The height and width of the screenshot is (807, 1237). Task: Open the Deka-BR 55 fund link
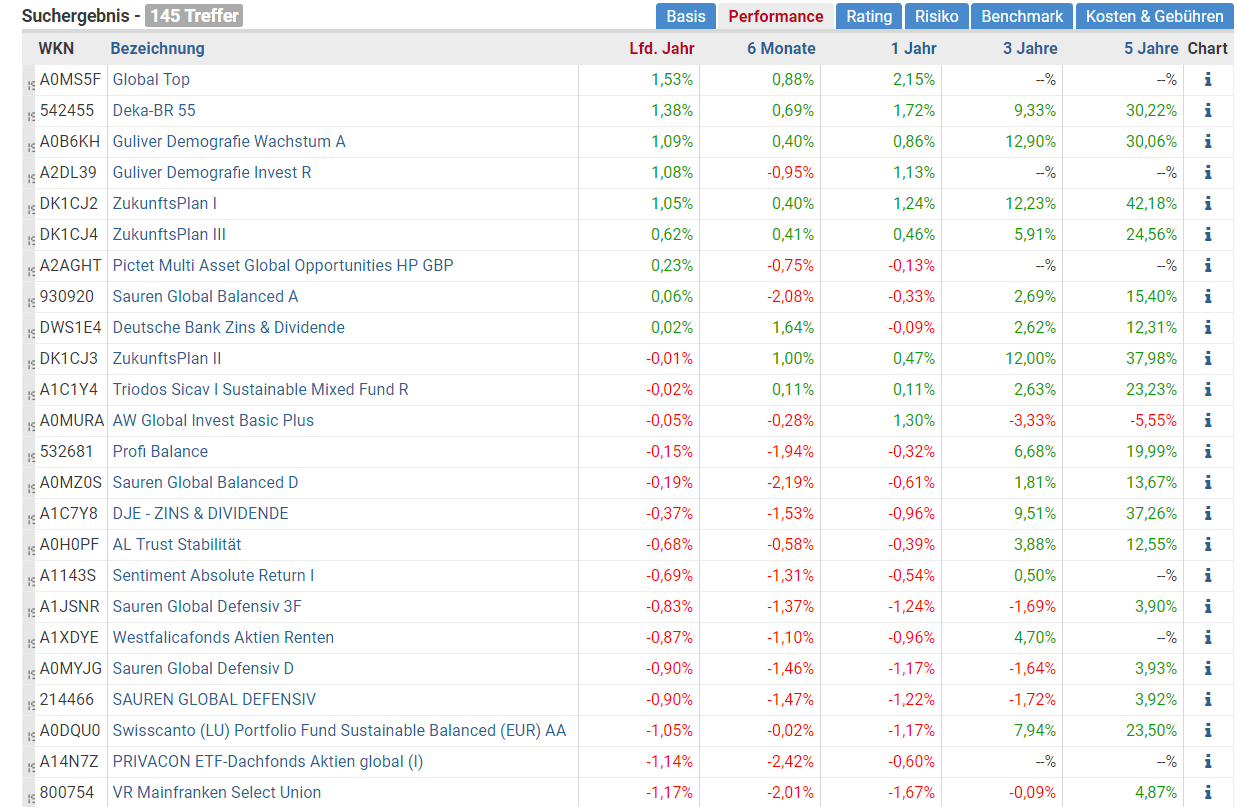pyautogui.click(x=154, y=111)
